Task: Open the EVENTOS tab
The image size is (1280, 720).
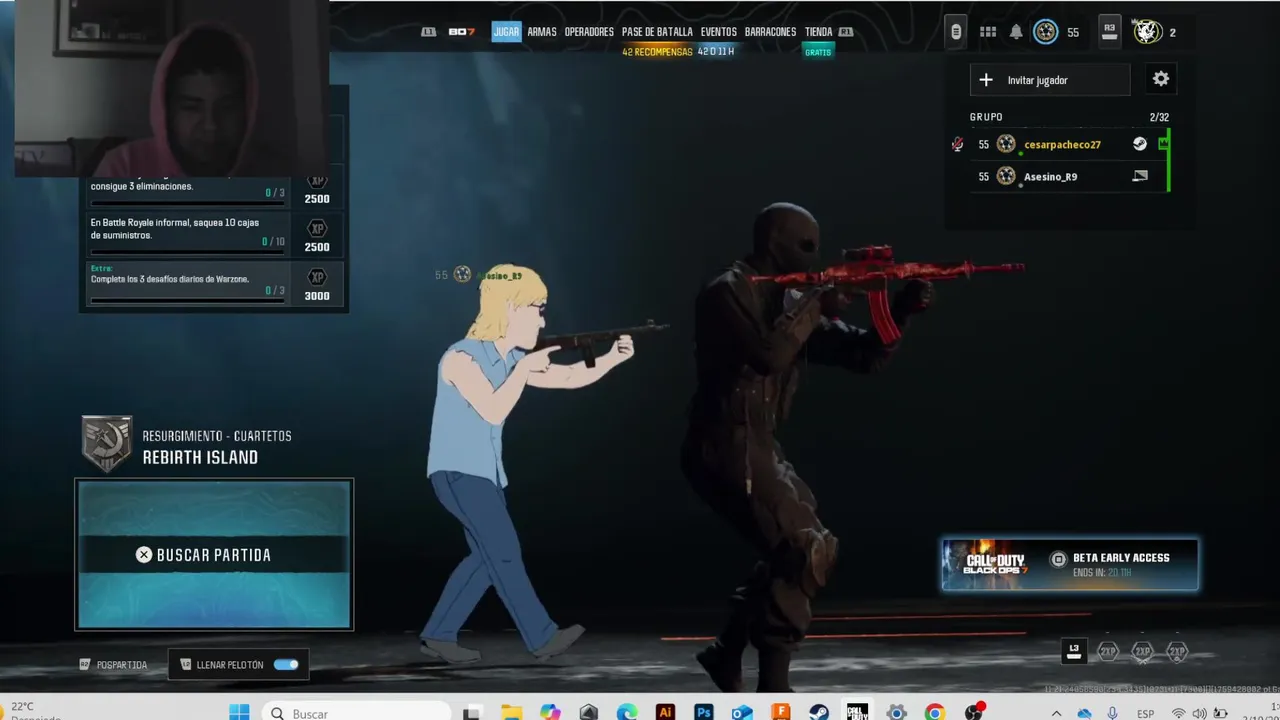Action: point(718,32)
